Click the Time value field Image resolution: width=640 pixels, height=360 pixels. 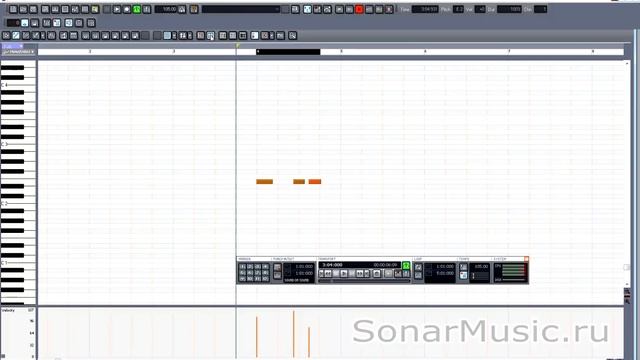point(425,9)
